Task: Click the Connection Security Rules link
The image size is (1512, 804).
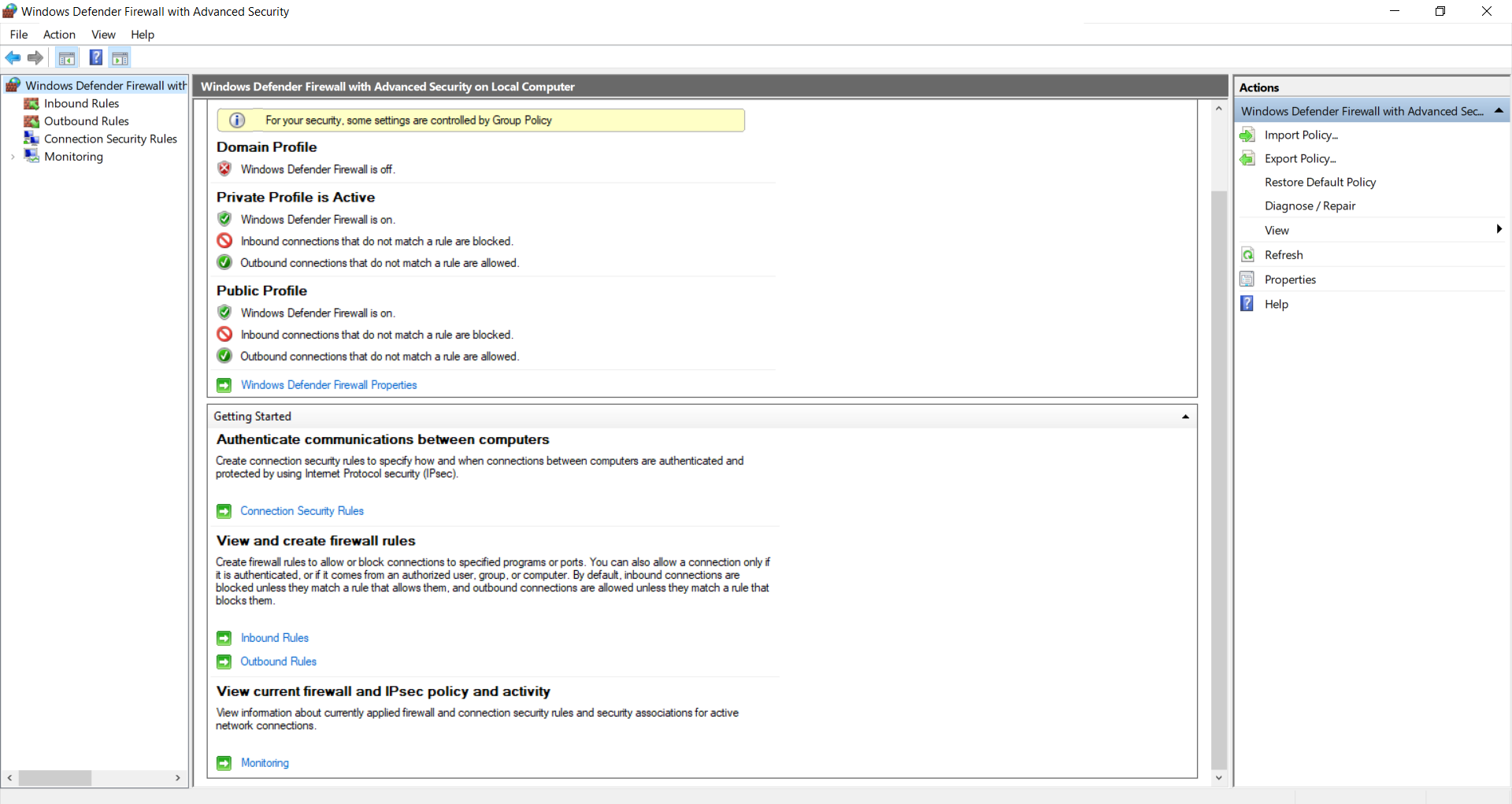Action: click(302, 511)
